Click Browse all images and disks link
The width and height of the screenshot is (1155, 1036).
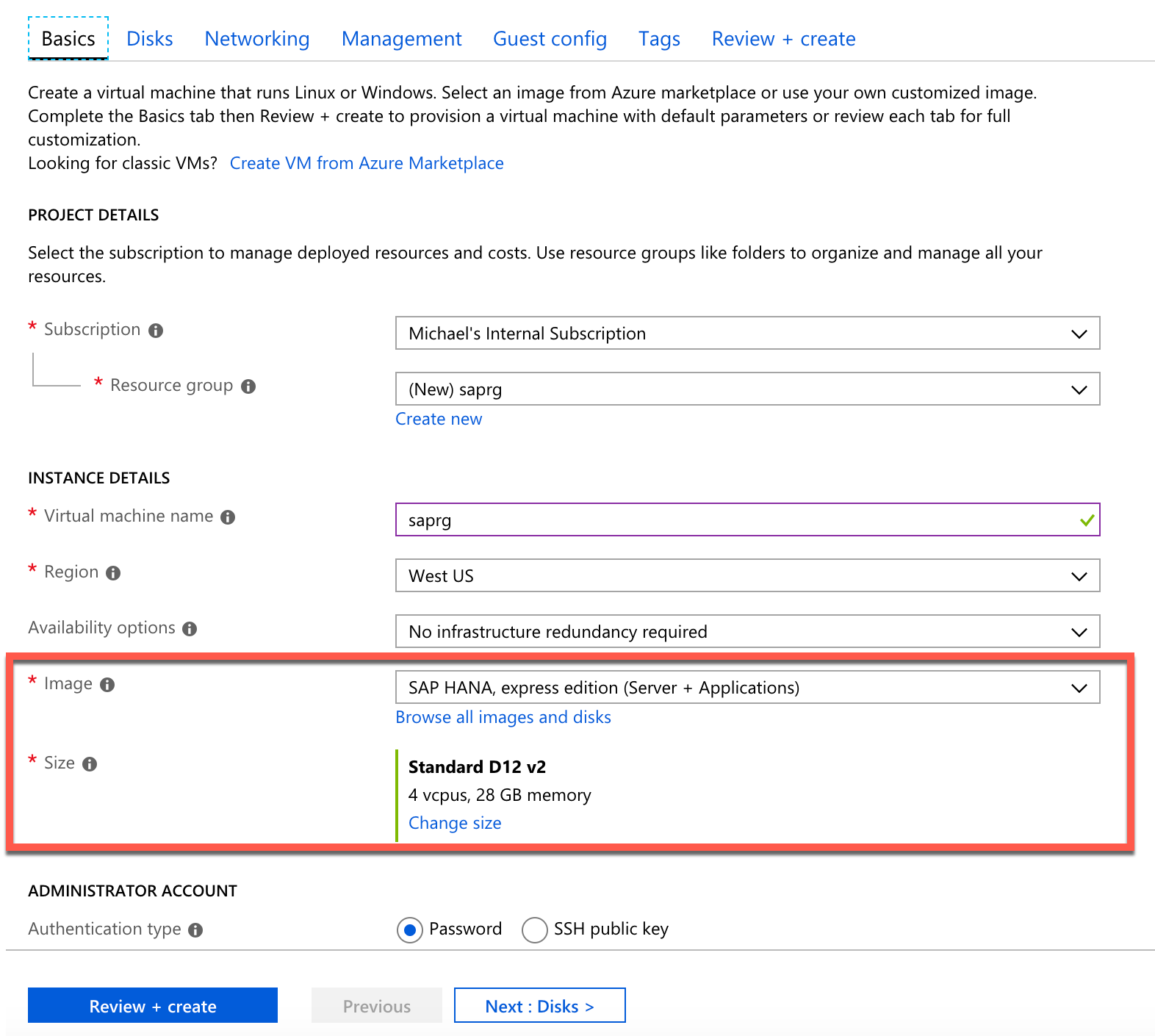503,717
